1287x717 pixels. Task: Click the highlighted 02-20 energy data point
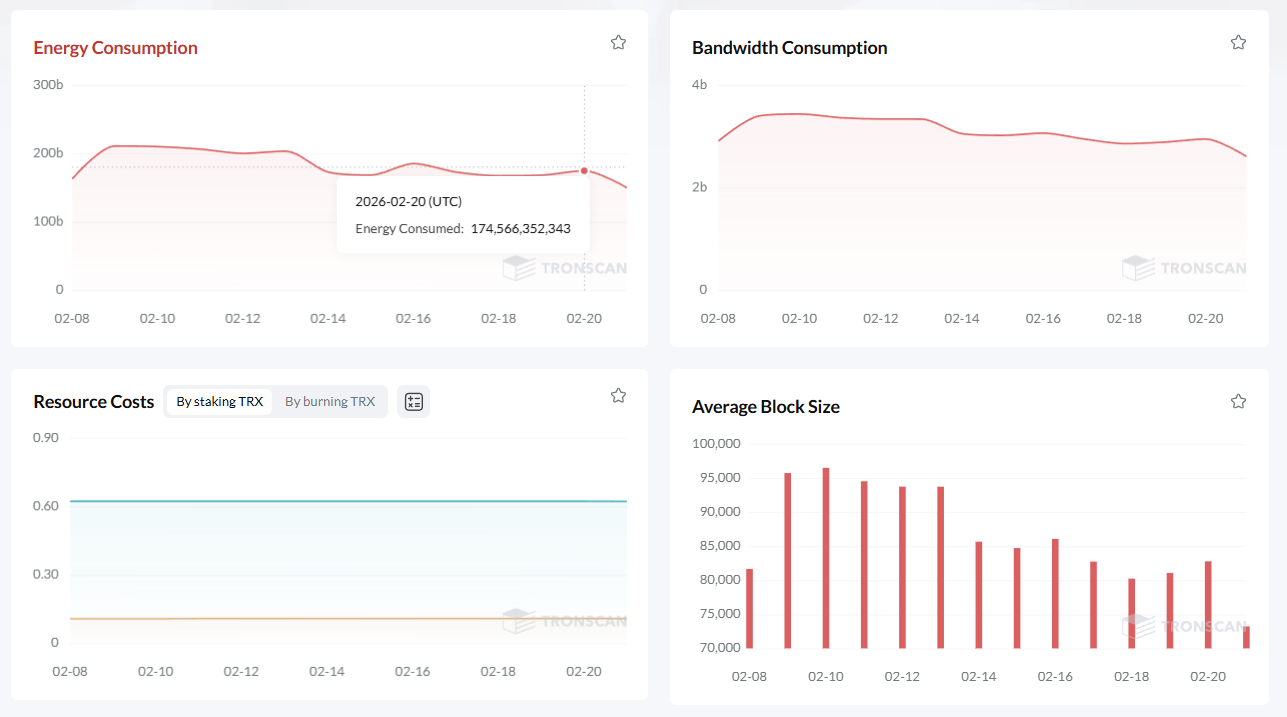pos(584,170)
